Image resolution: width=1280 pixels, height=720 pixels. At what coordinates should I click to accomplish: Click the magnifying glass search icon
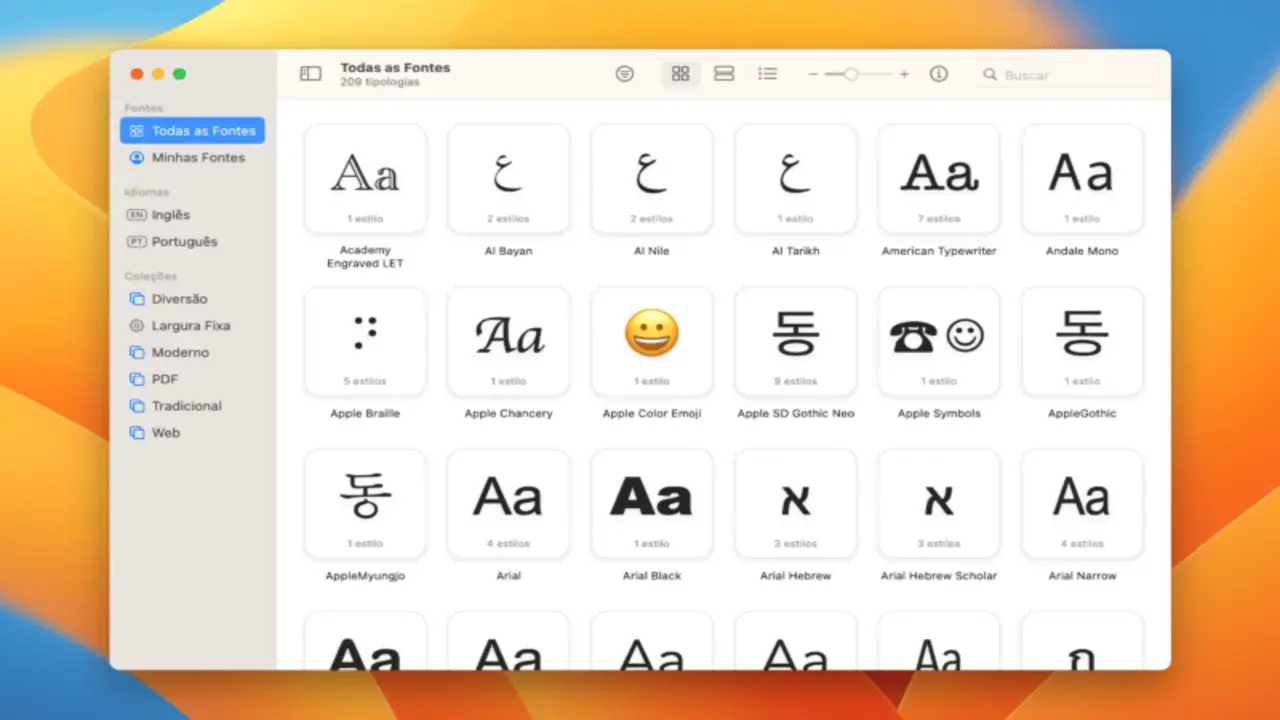tap(990, 75)
